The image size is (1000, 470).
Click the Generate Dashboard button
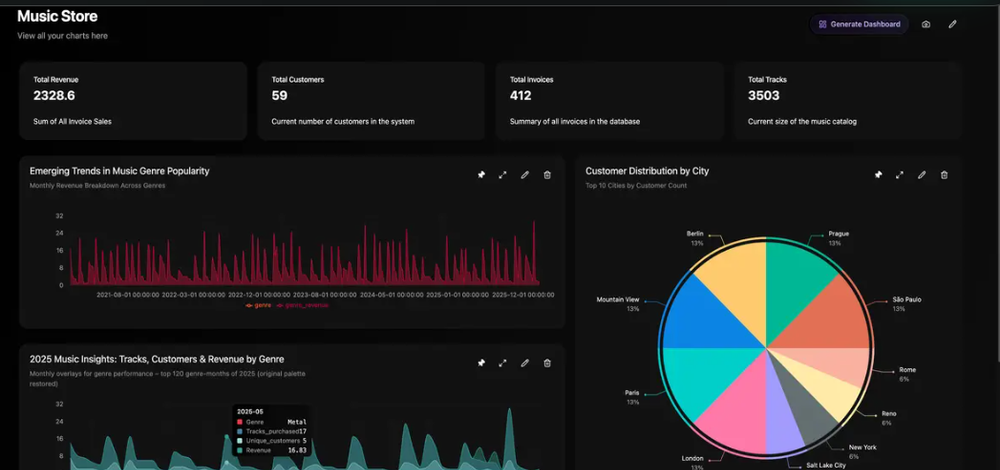(x=859, y=24)
